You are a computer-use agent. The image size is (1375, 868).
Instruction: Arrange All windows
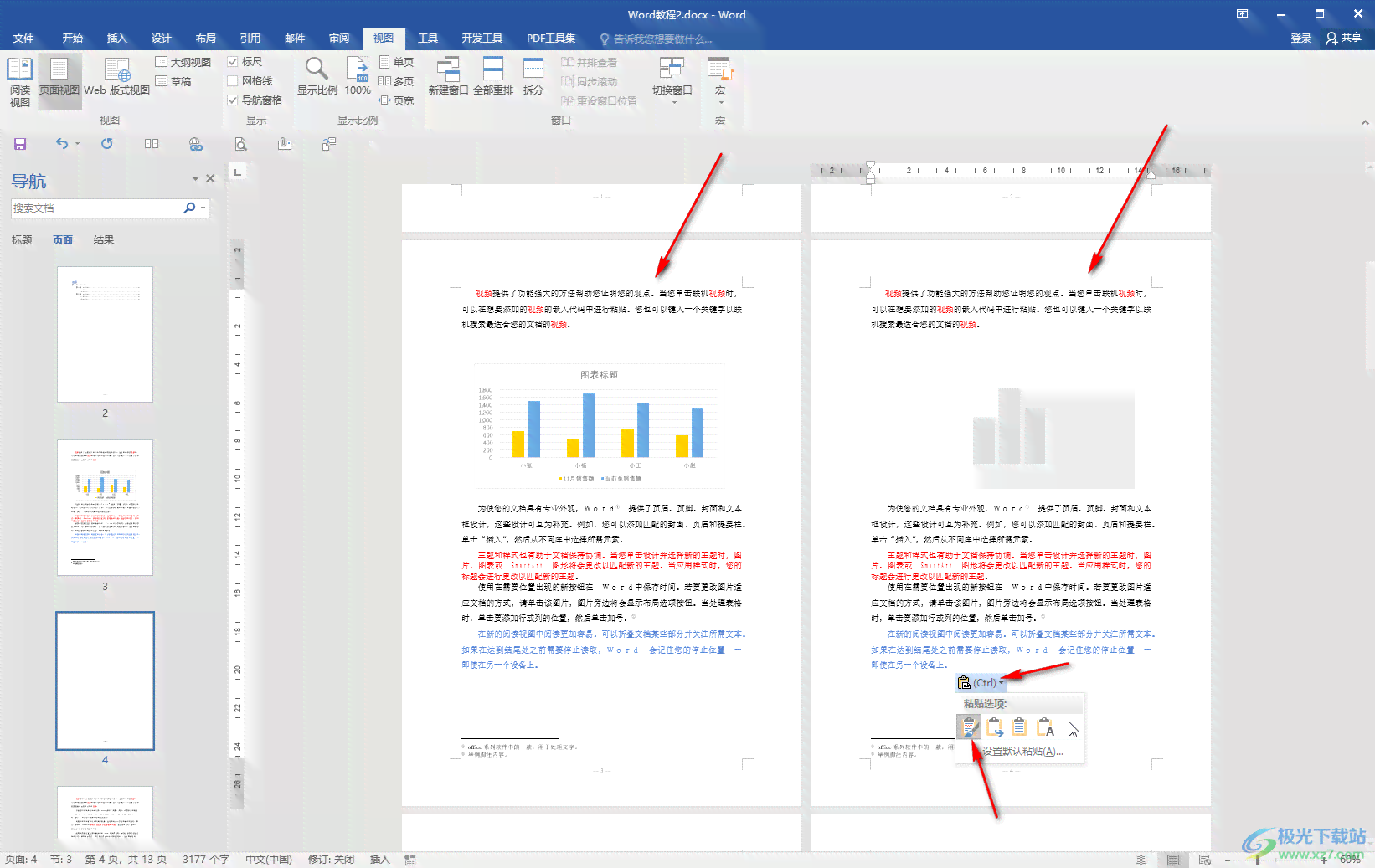(493, 76)
